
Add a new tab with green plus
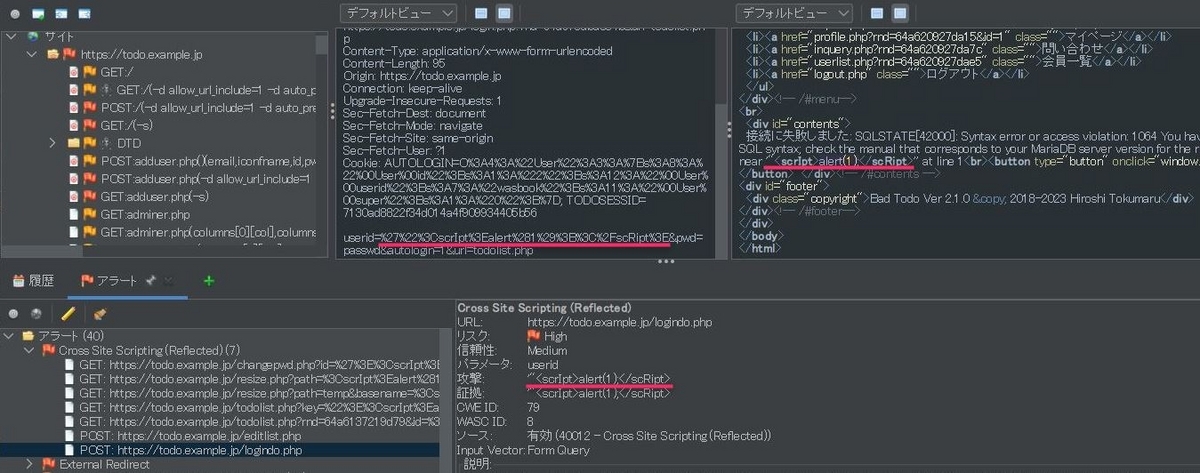point(209,281)
